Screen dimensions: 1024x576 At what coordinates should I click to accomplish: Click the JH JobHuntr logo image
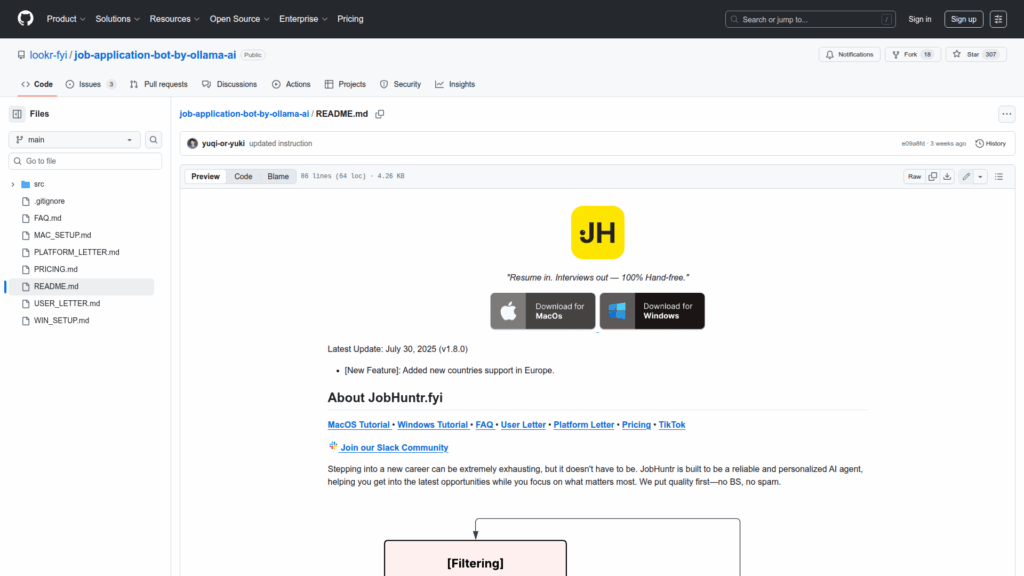point(598,232)
